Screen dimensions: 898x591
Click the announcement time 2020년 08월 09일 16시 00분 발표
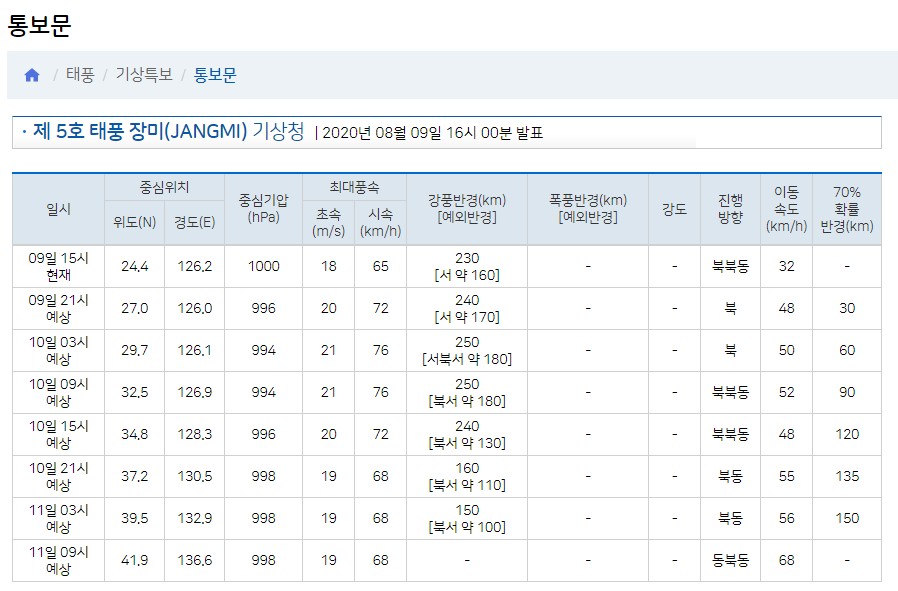(x=432, y=133)
